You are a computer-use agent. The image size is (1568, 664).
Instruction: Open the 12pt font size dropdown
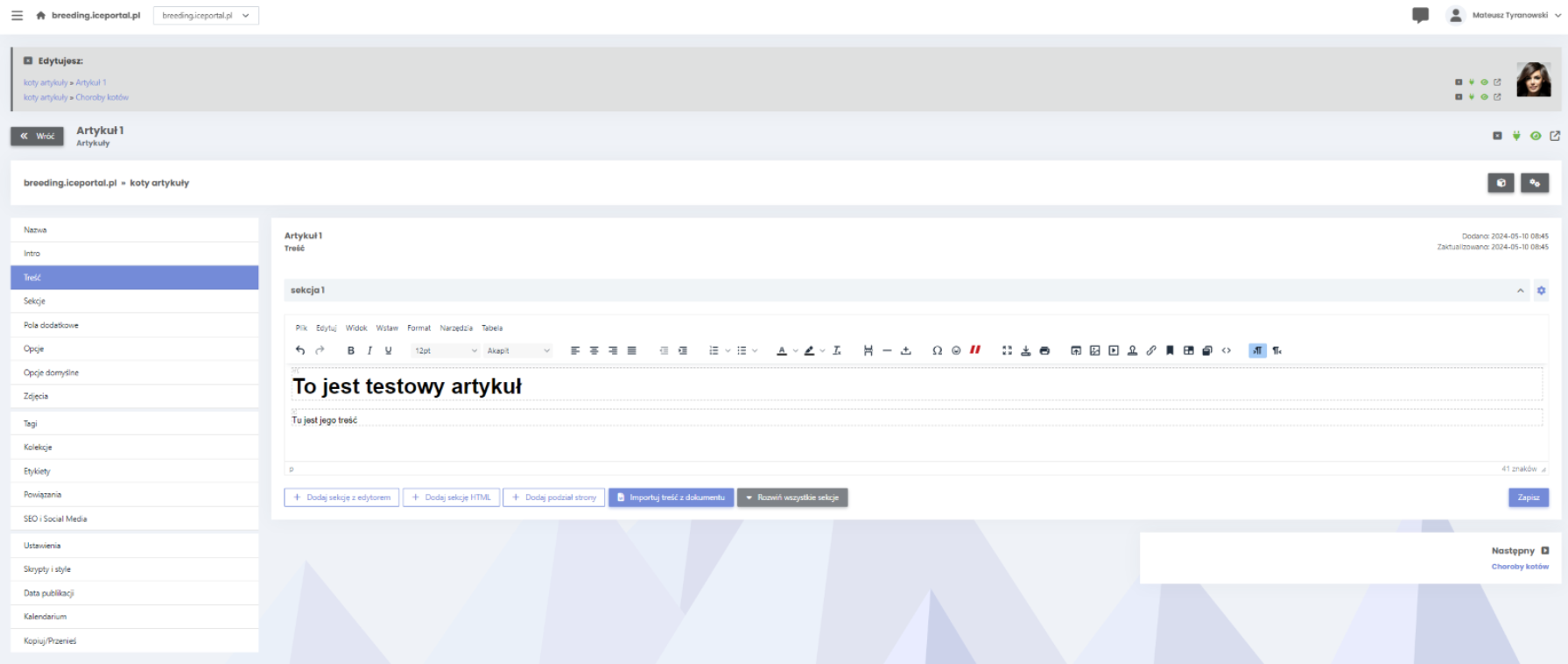coord(446,350)
